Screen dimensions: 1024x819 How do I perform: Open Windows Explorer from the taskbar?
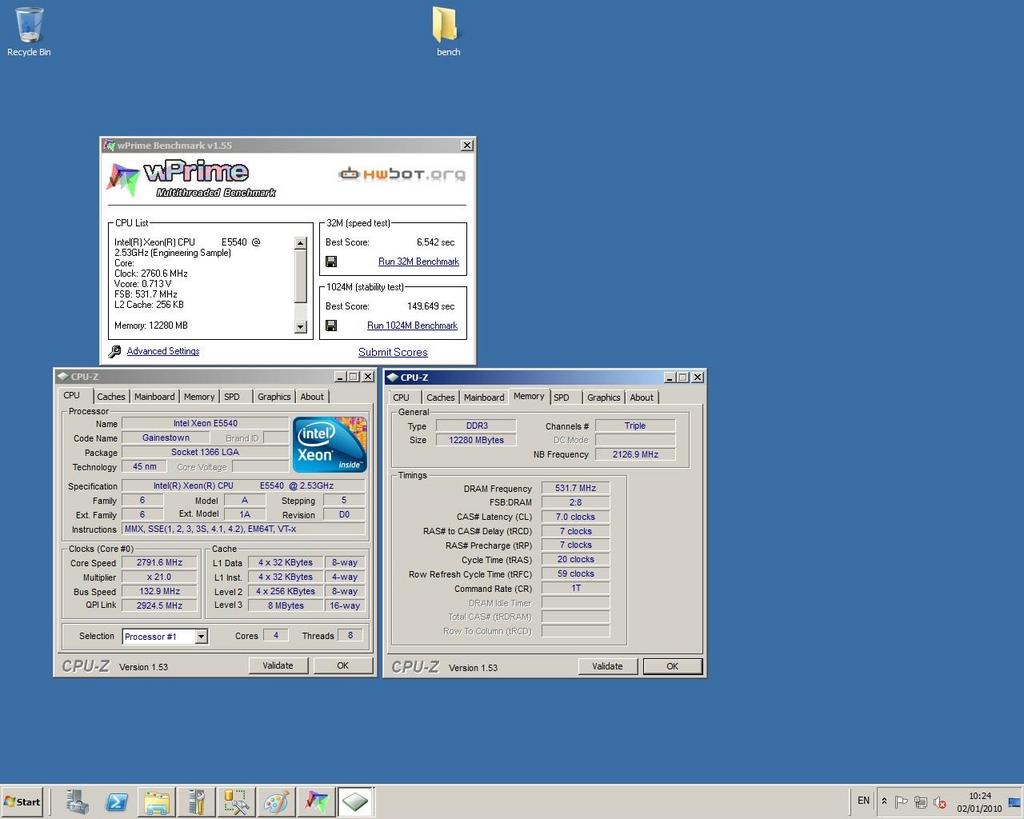click(x=157, y=801)
